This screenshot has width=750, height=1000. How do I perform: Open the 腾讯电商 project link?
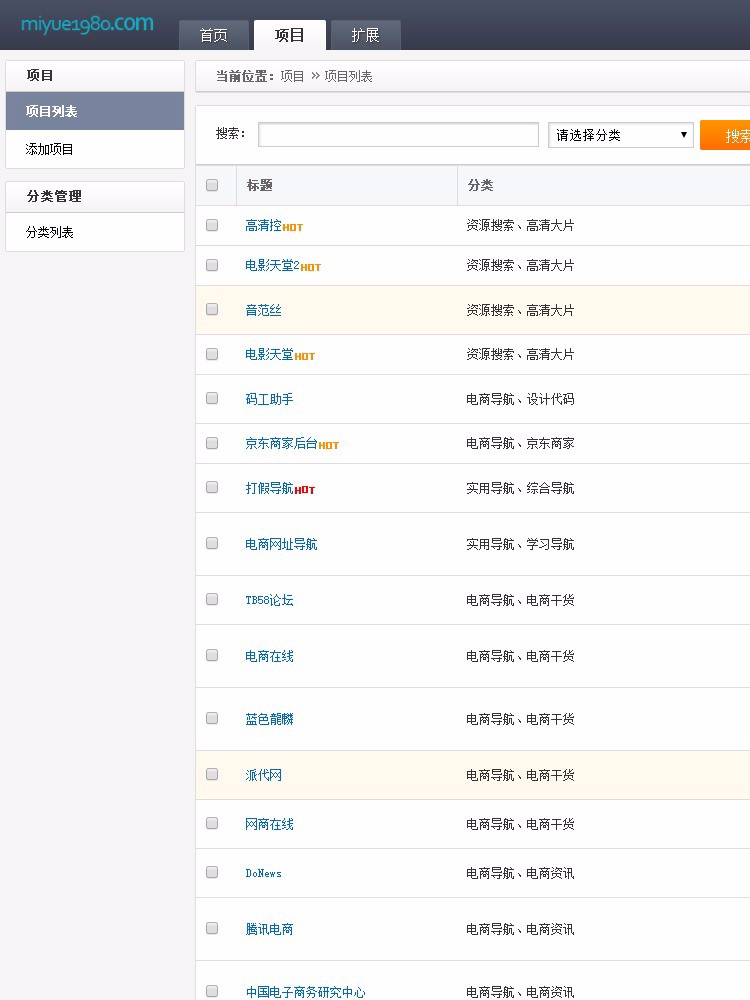tap(269, 929)
